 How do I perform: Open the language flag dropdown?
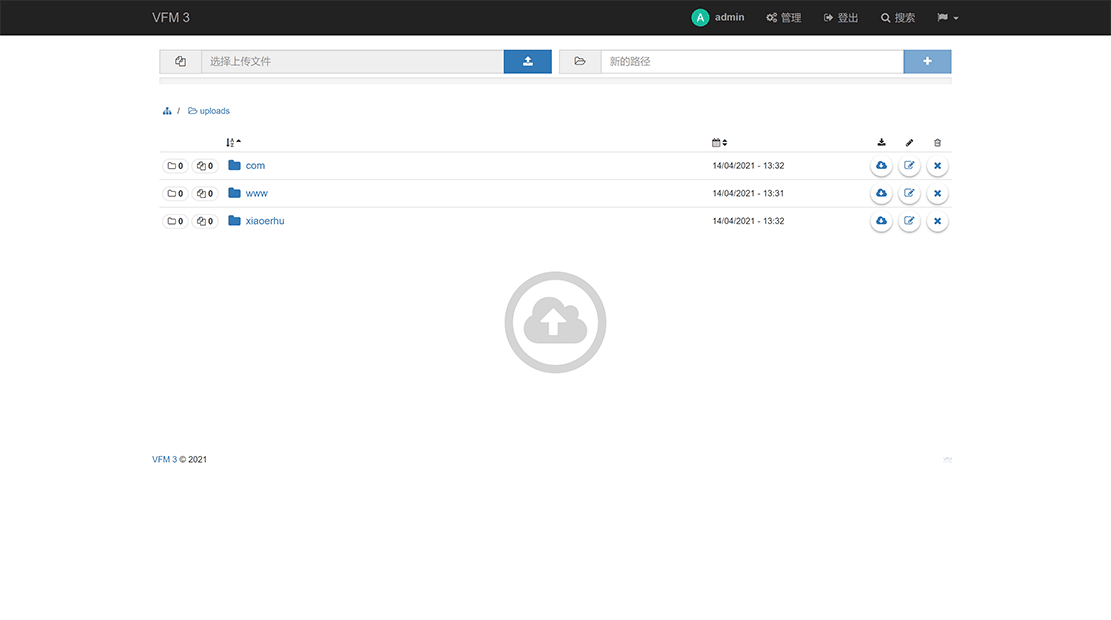947,18
